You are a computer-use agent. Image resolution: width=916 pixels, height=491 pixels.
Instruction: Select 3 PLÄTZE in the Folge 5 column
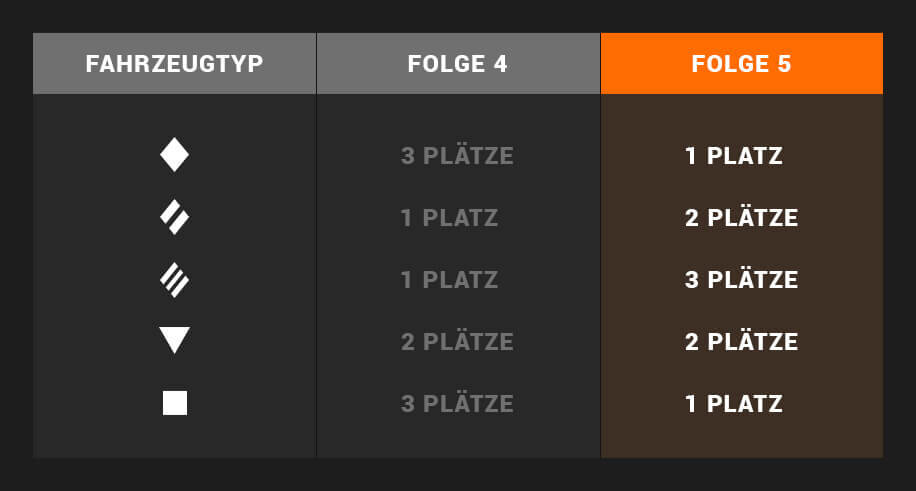coord(741,280)
